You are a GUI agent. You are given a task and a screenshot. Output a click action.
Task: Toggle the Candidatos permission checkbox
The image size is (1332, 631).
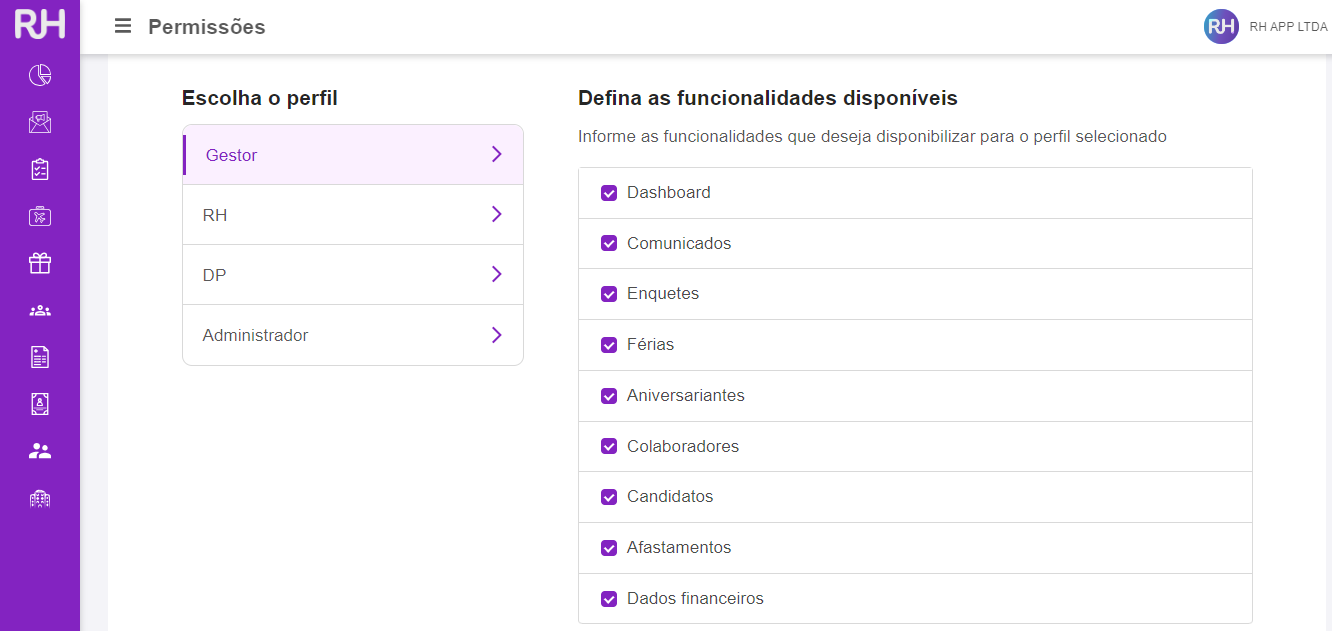(x=609, y=497)
